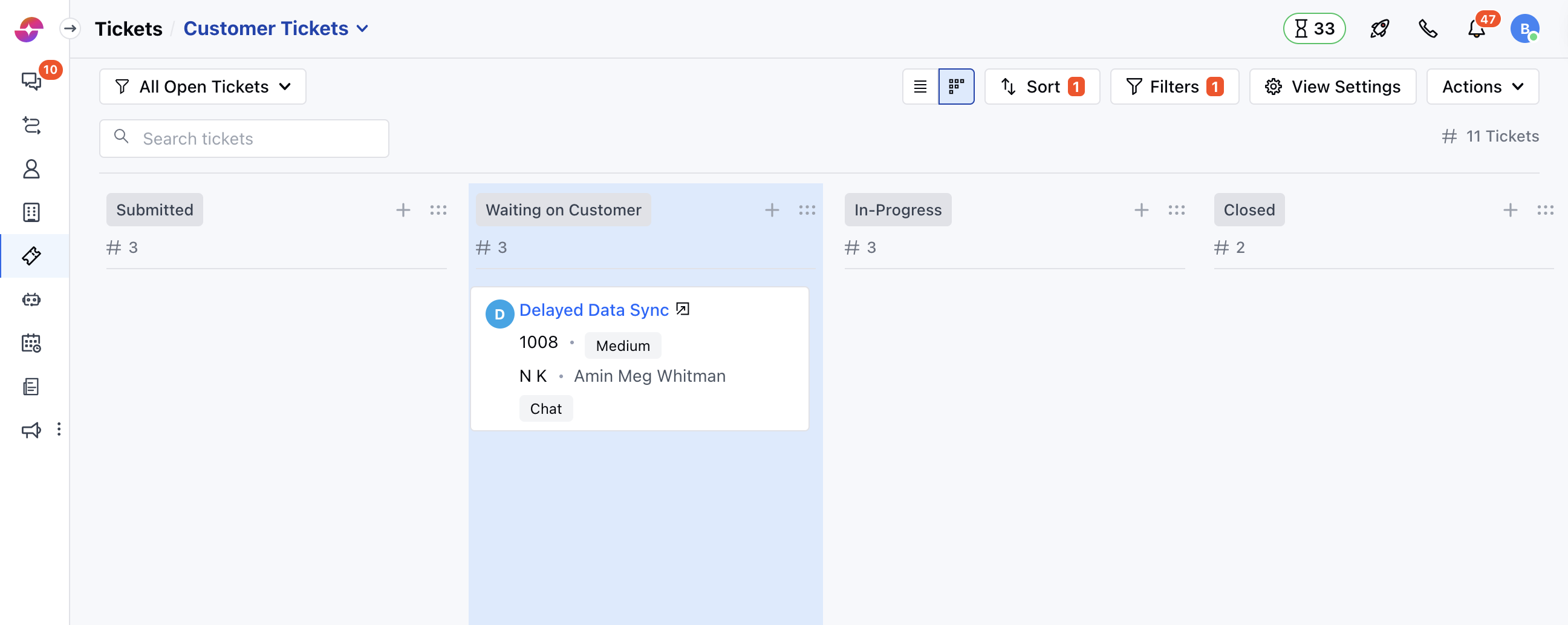Open the Filters panel
1568x625 pixels.
pos(1174,87)
